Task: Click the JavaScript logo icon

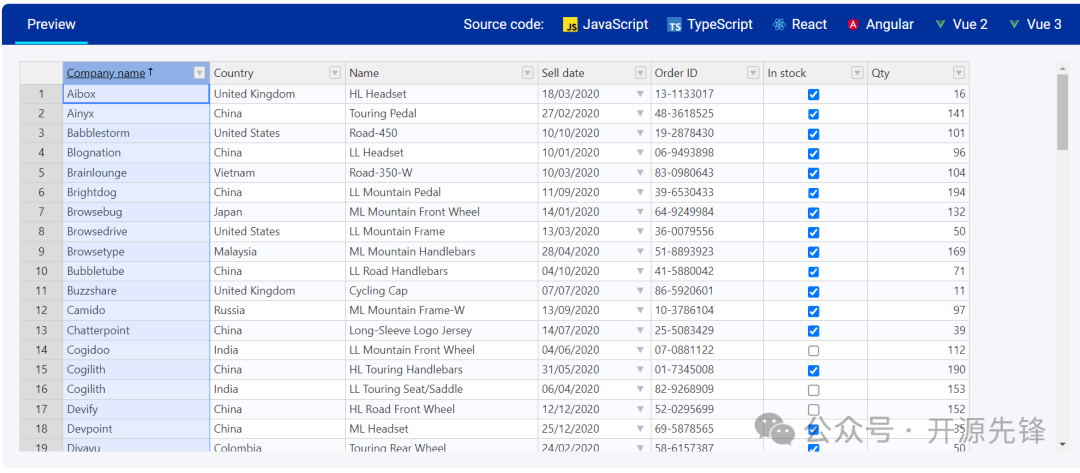Action: pos(571,25)
